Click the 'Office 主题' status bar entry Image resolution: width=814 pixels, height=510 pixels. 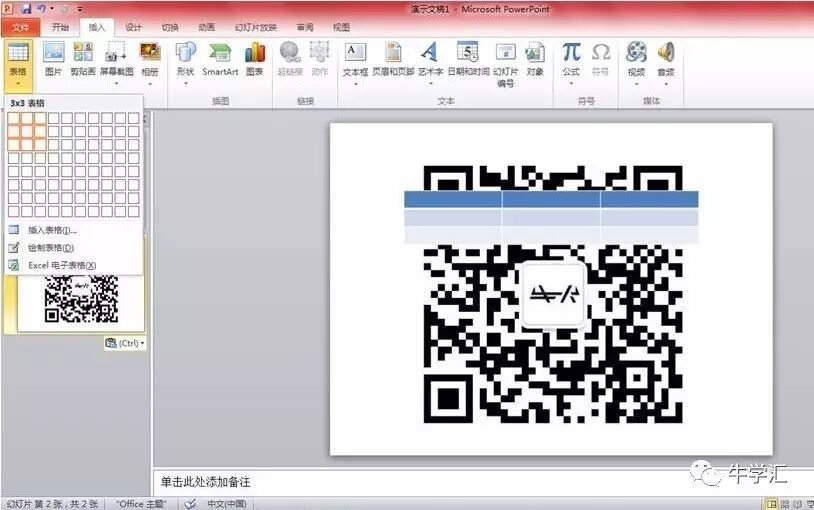point(141,504)
